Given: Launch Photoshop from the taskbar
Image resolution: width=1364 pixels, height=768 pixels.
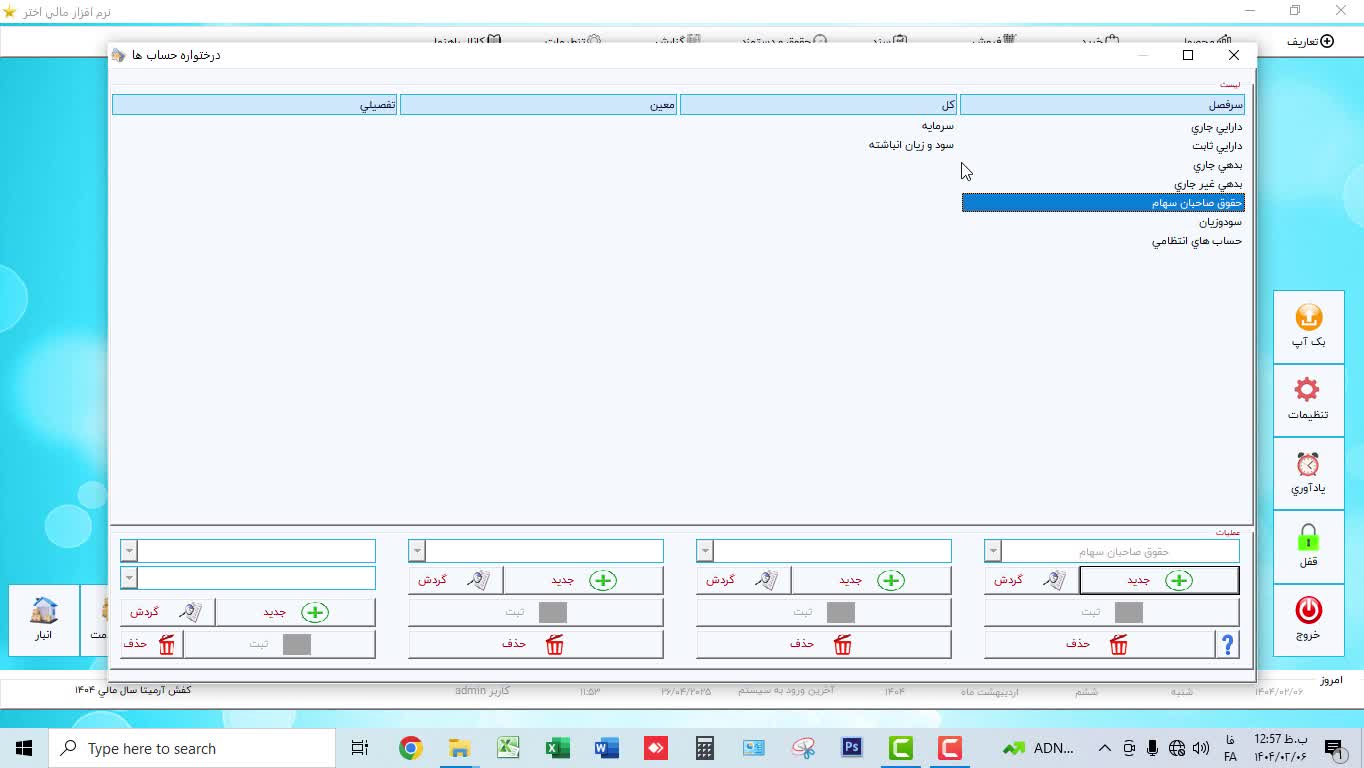Looking at the screenshot, I should [852, 748].
